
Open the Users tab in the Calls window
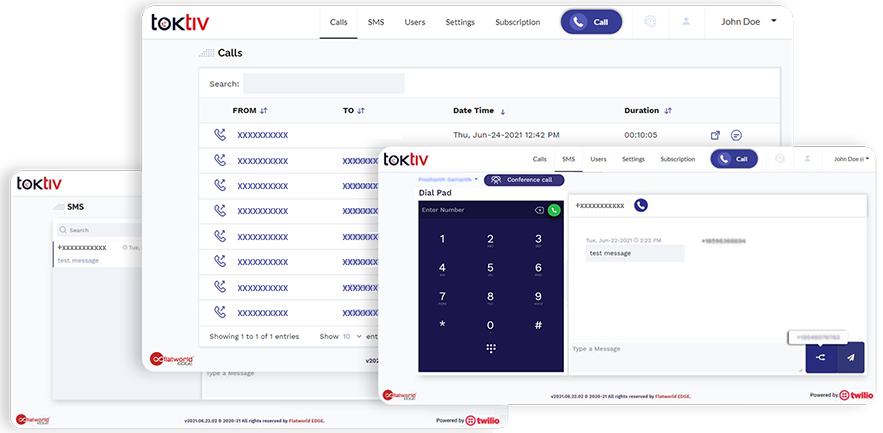pos(414,23)
